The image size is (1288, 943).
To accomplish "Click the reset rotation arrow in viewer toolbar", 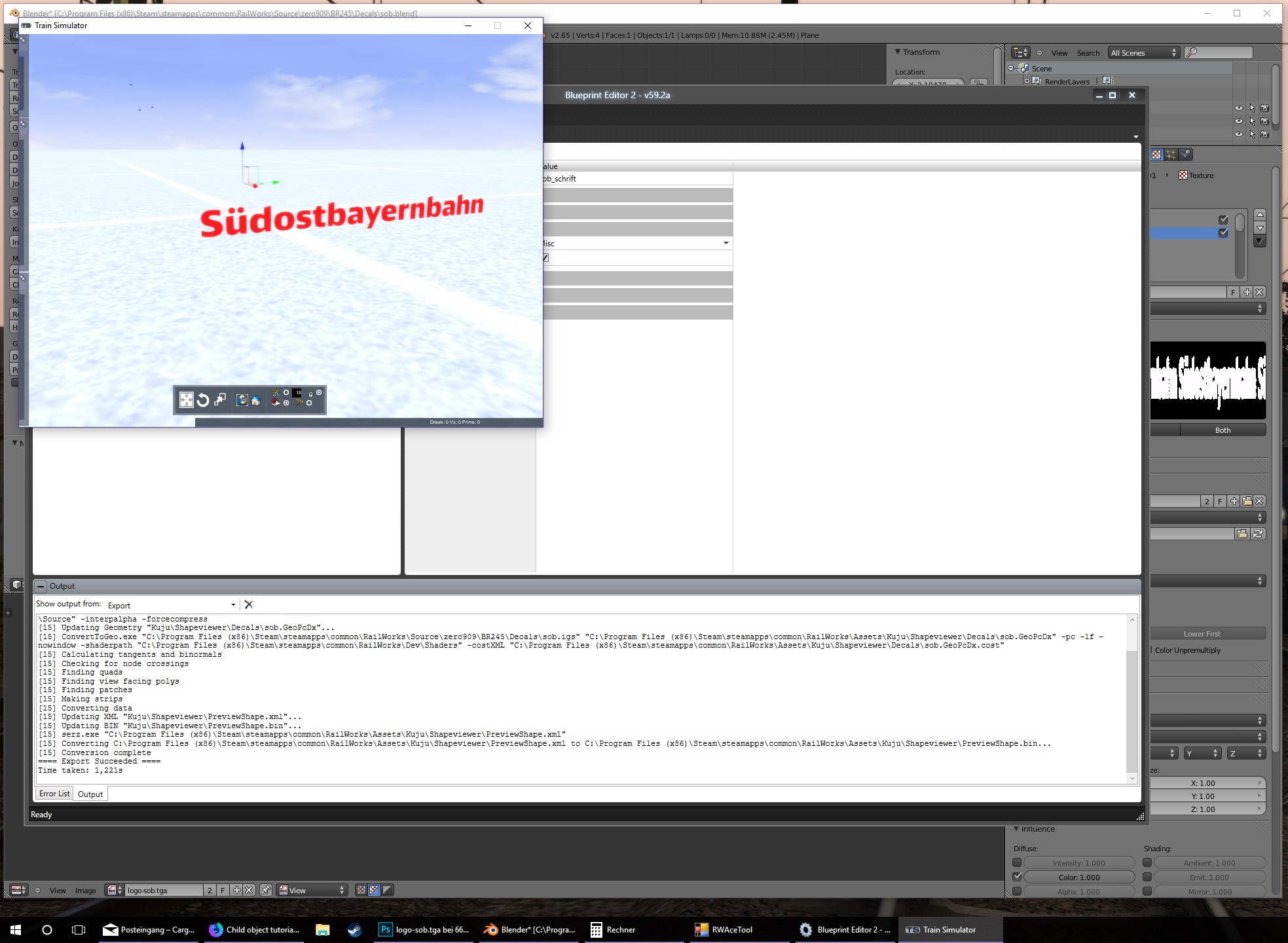I will [203, 400].
